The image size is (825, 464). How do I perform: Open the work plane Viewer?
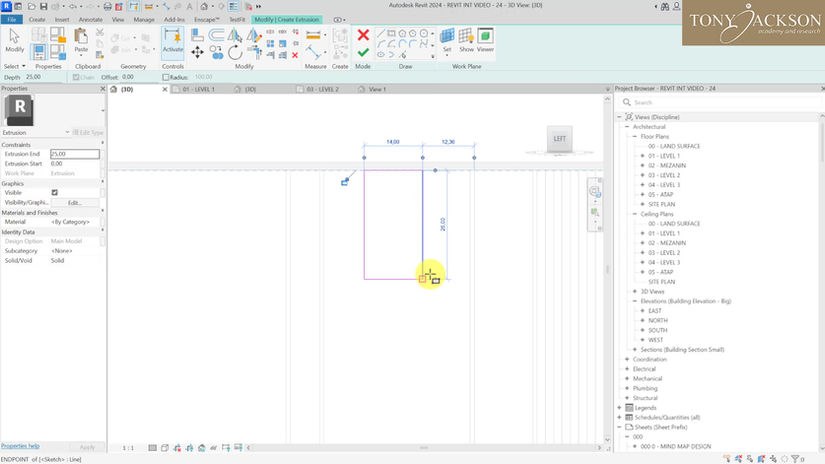485,41
